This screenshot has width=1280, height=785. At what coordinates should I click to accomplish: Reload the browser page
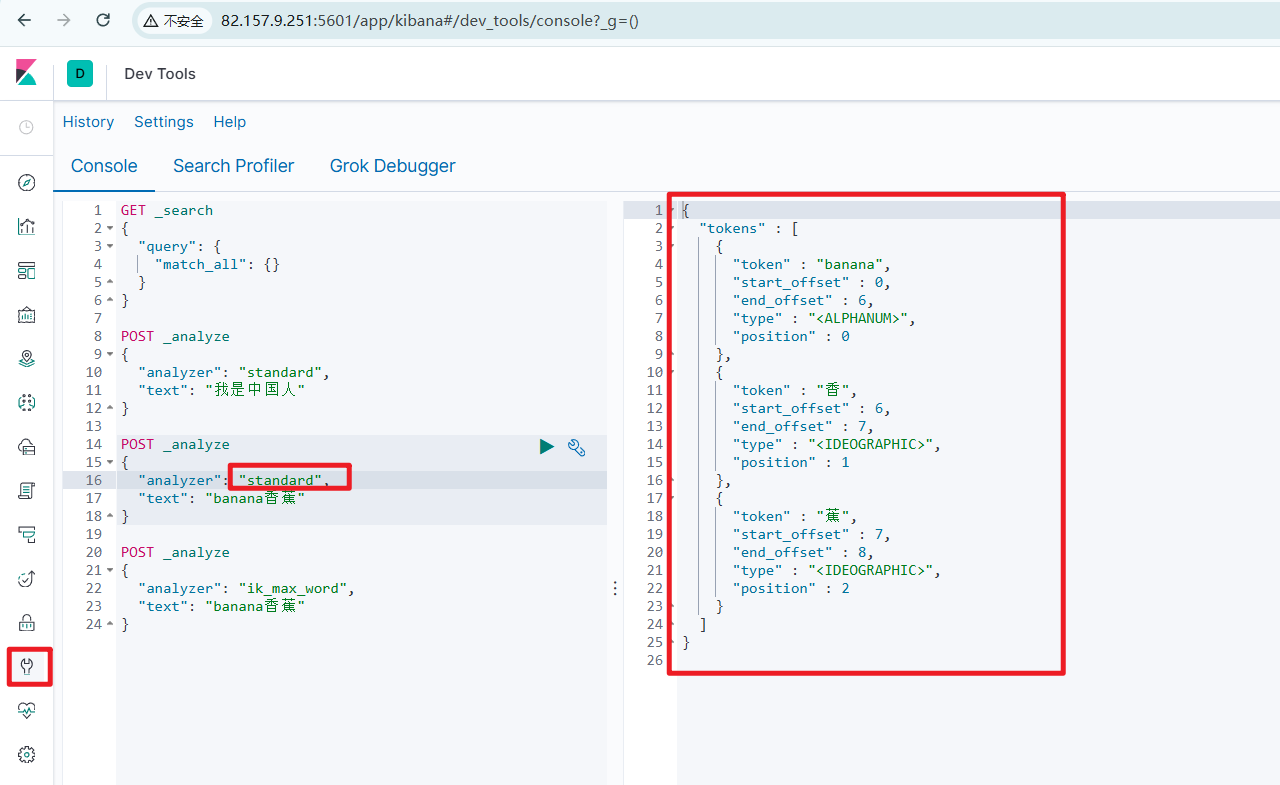click(x=103, y=20)
